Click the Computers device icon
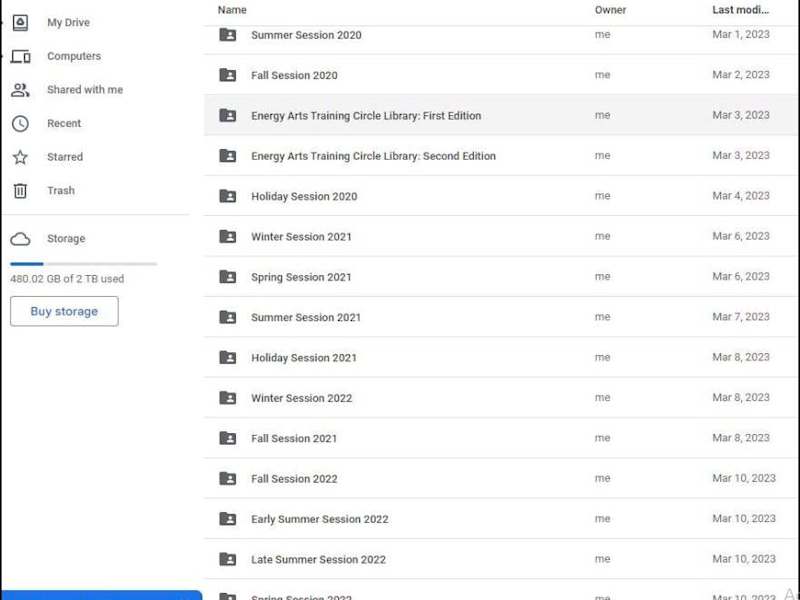This screenshot has height=600, width=800. (20, 56)
